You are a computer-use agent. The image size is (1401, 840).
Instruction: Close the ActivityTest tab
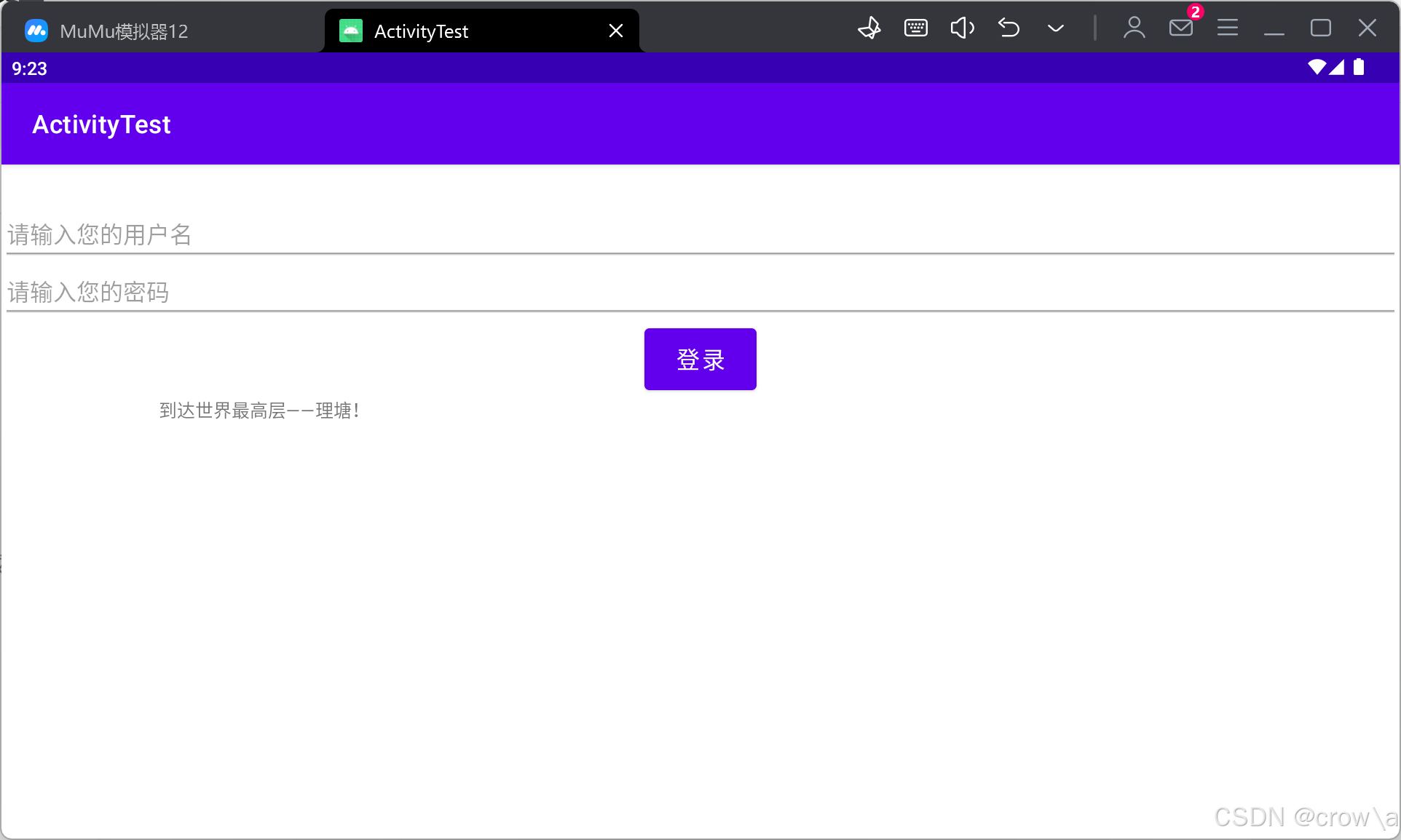pos(615,31)
